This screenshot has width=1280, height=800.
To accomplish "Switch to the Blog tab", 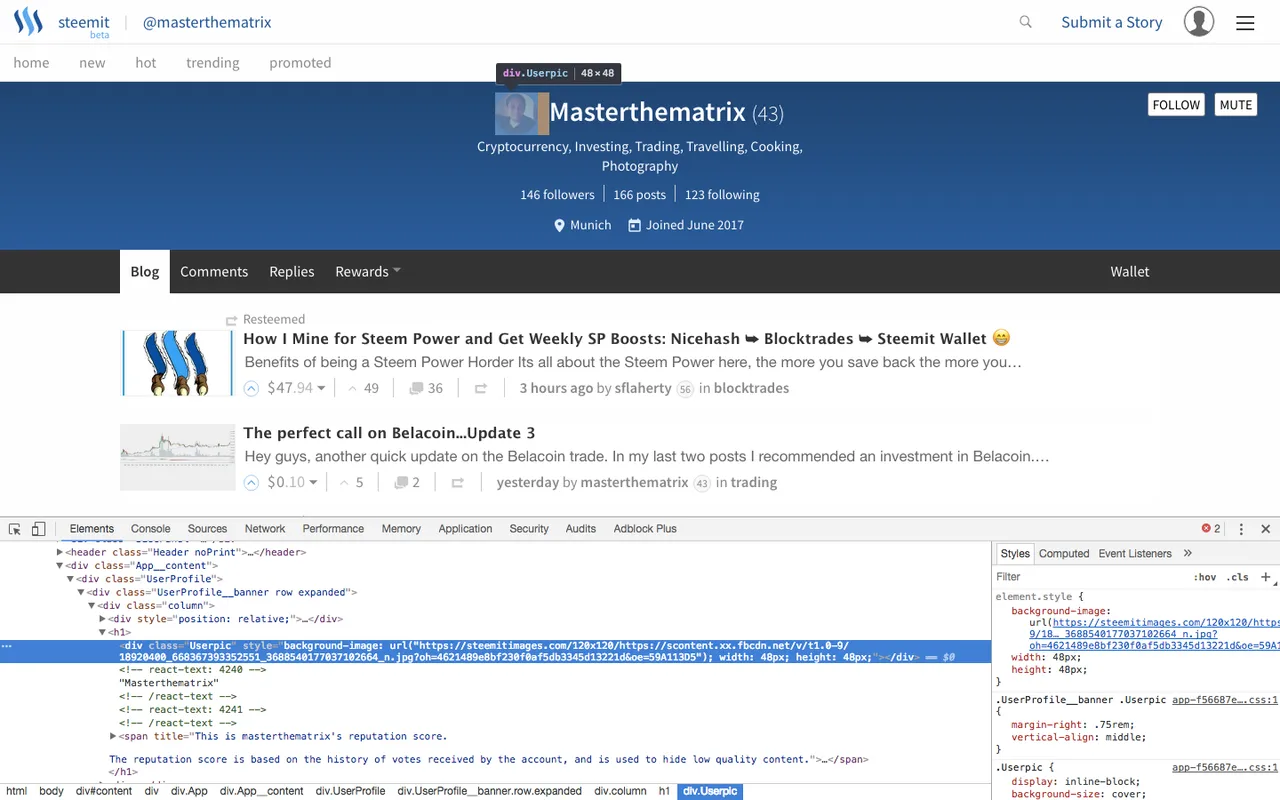I will [x=145, y=271].
